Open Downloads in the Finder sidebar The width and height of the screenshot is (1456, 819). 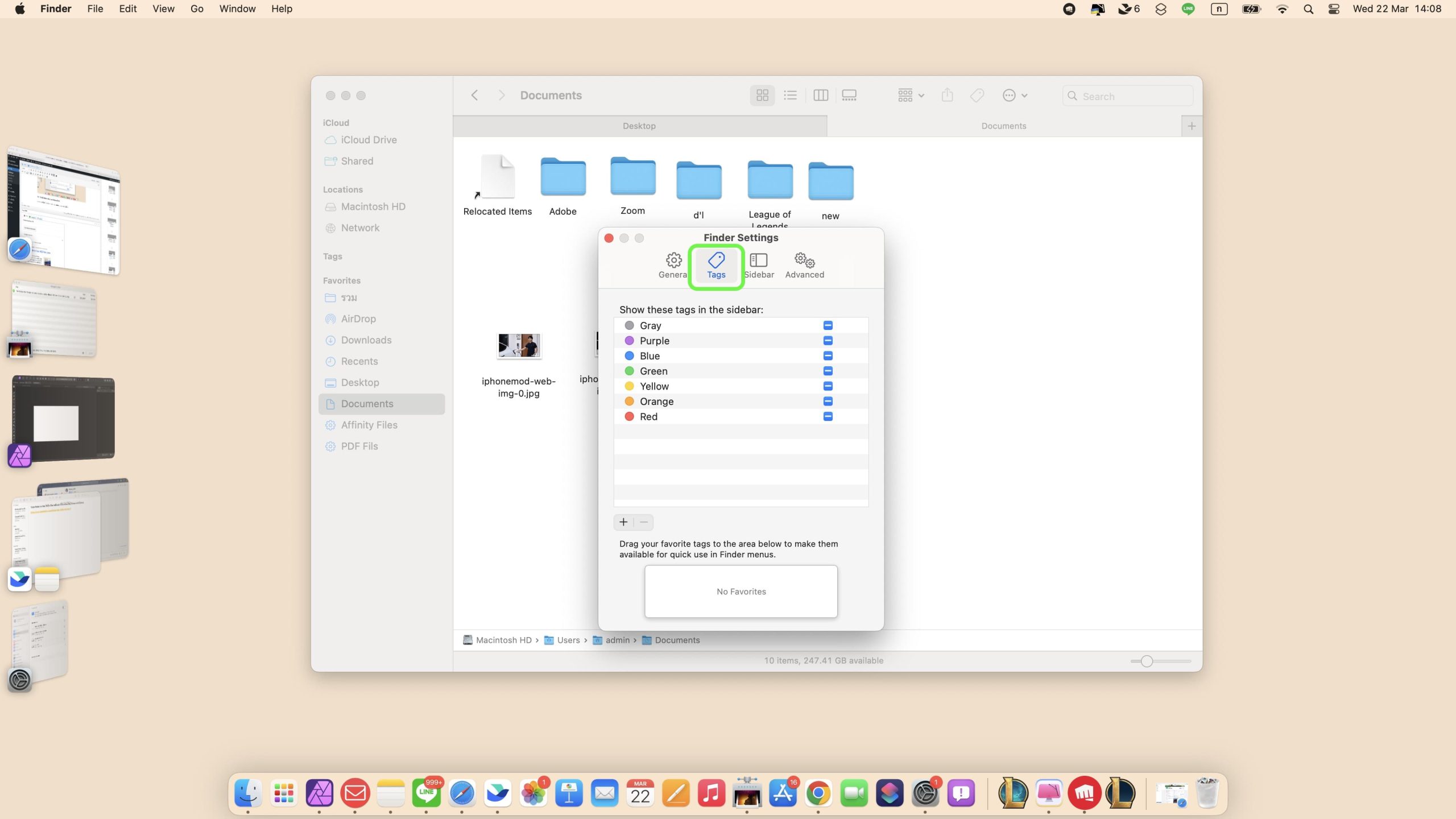pyautogui.click(x=366, y=340)
